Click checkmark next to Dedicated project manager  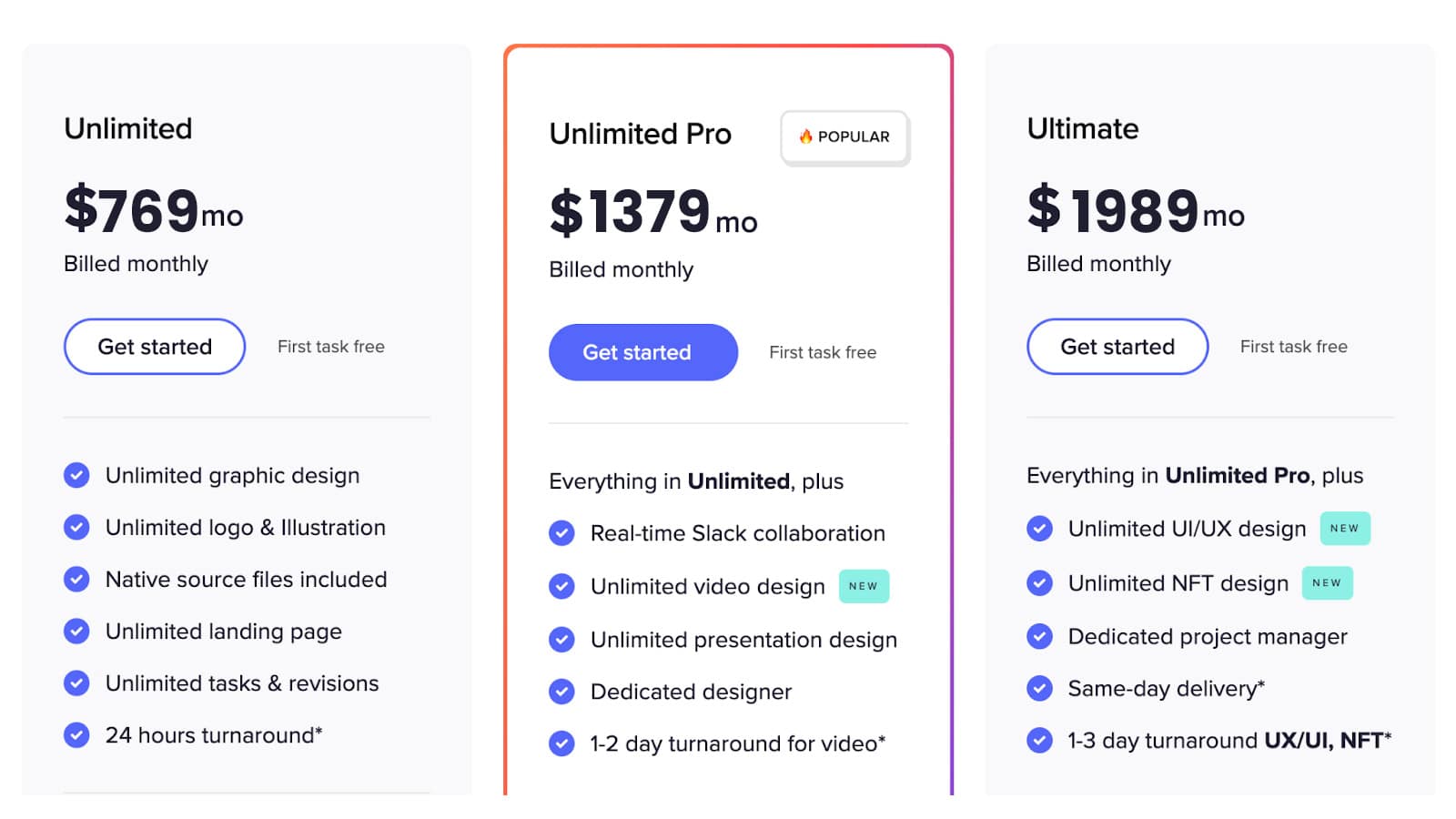point(1039,636)
